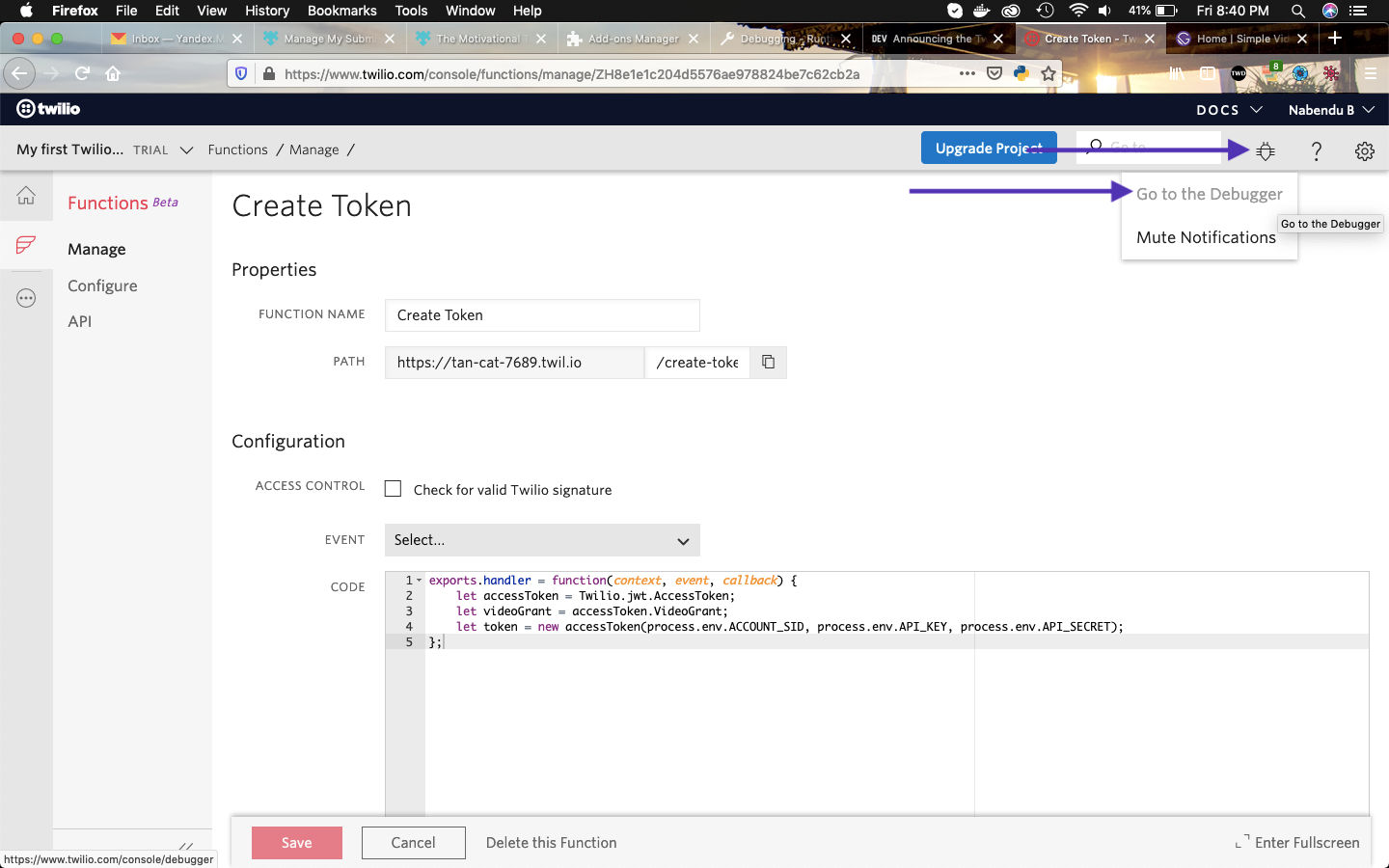
Task: Click the Python extension icon in address bar
Action: [x=1021, y=73]
